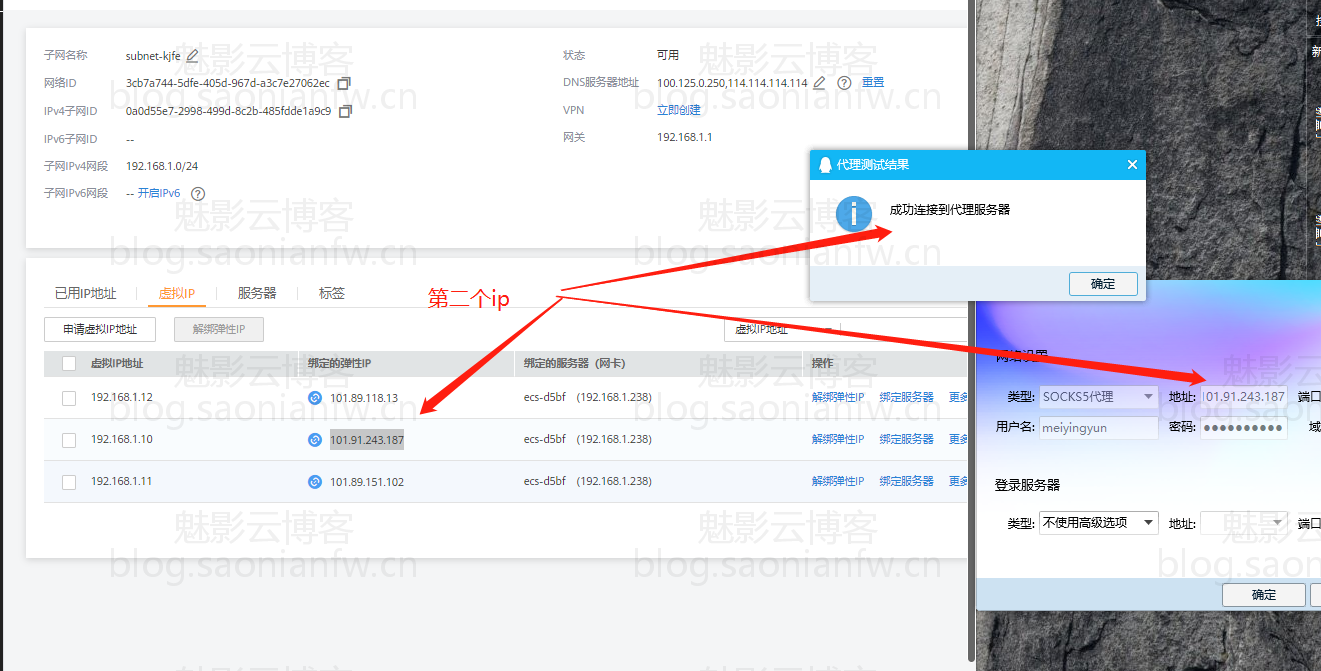Click 绑定服务器 link in 192.168.1.12 row
The image size is (1321, 671).
(x=906, y=398)
